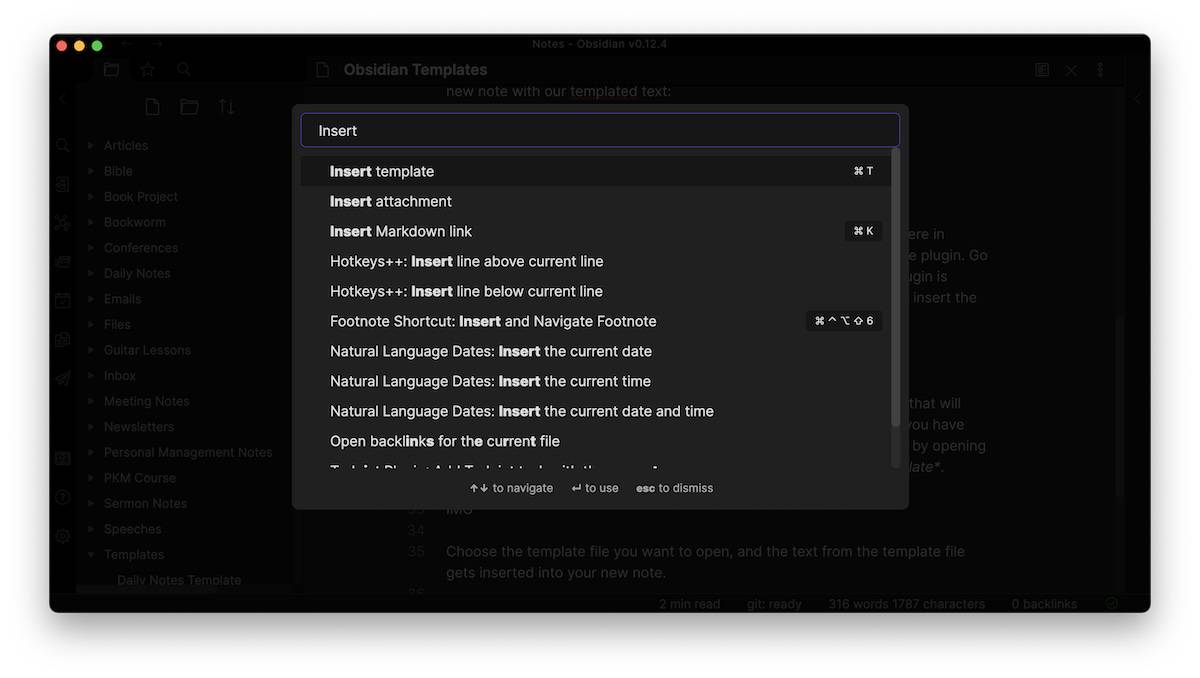Expand the Guitar Lessons folder arrow
Screen dimensions: 1200x678
(x=91, y=350)
